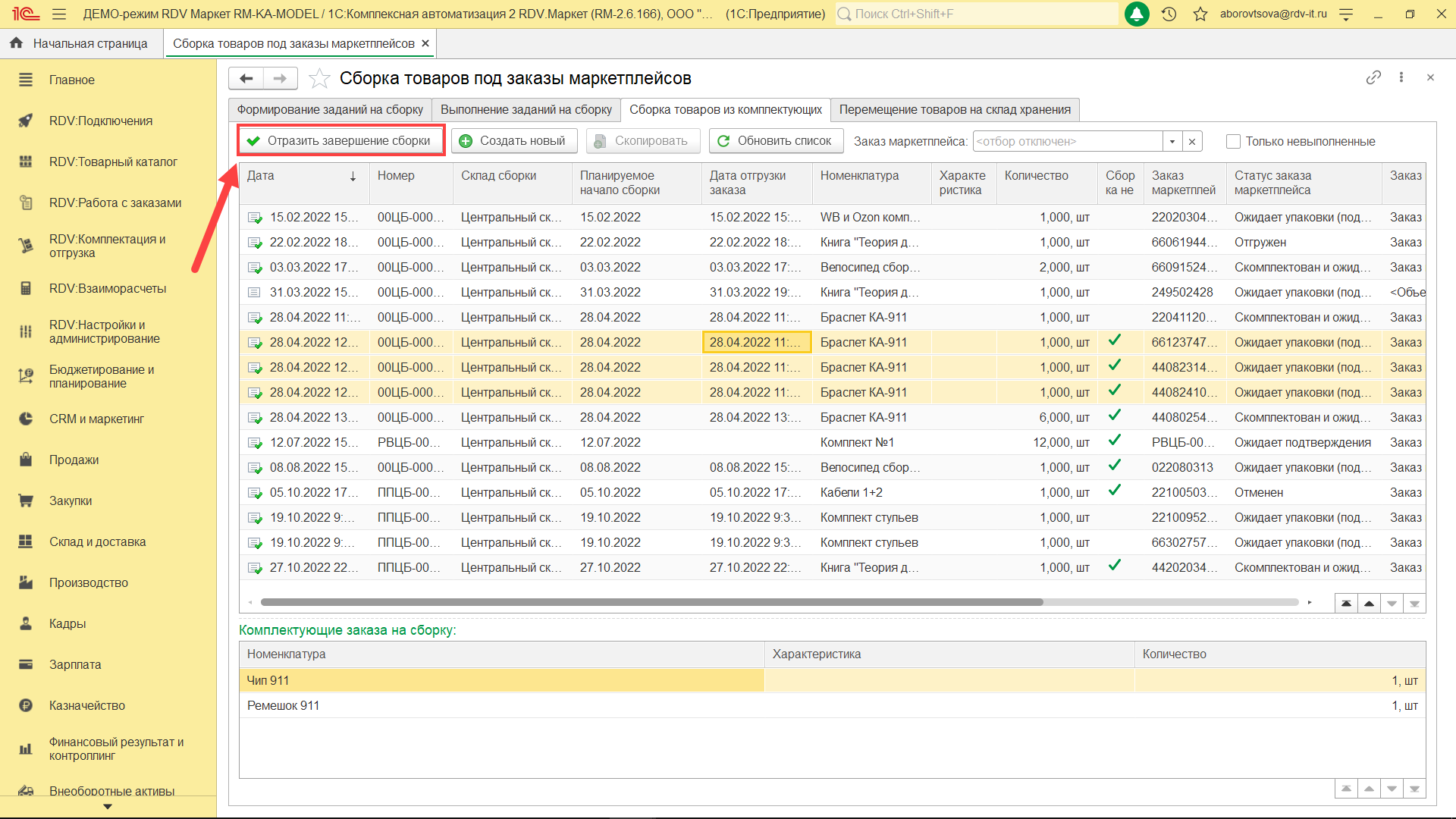Click Отразить завершение сборки button
Viewport: 1456px width, 819px height.
(x=340, y=141)
